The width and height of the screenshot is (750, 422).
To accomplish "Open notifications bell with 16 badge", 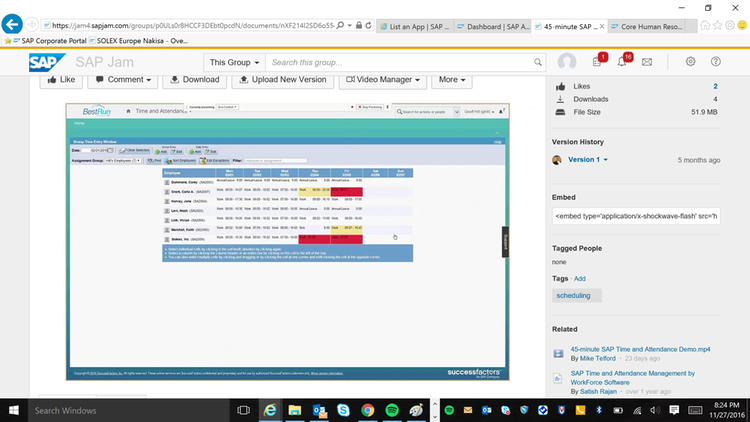I will [x=623, y=61].
